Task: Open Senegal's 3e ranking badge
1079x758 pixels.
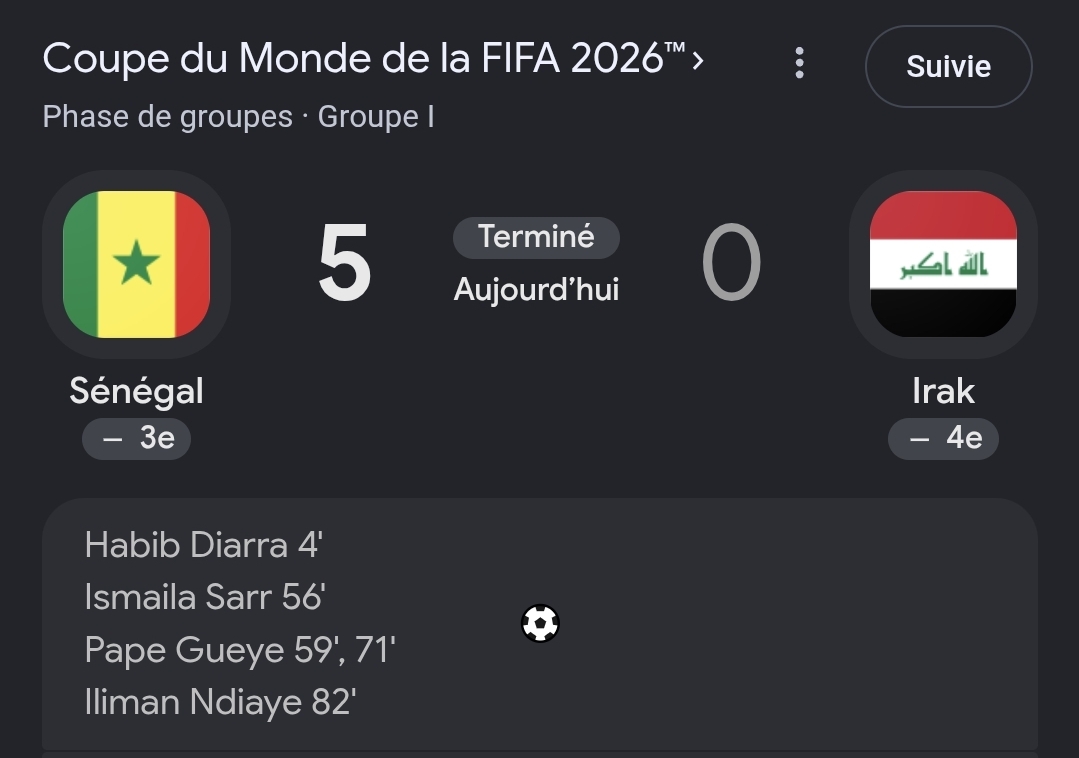Action: click(136, 438)
